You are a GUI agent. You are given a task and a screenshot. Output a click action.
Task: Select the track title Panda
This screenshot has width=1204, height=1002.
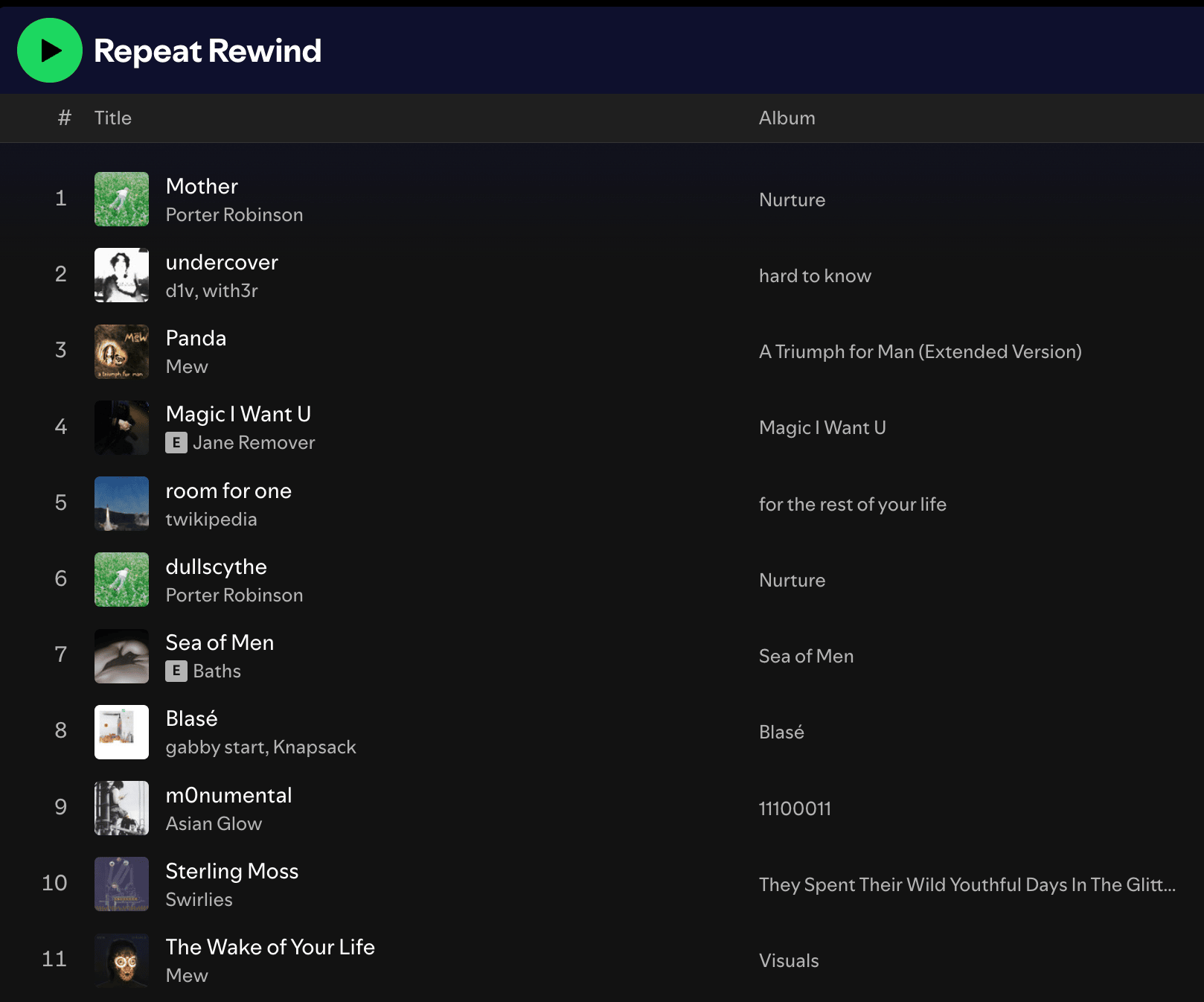[196, 338]
